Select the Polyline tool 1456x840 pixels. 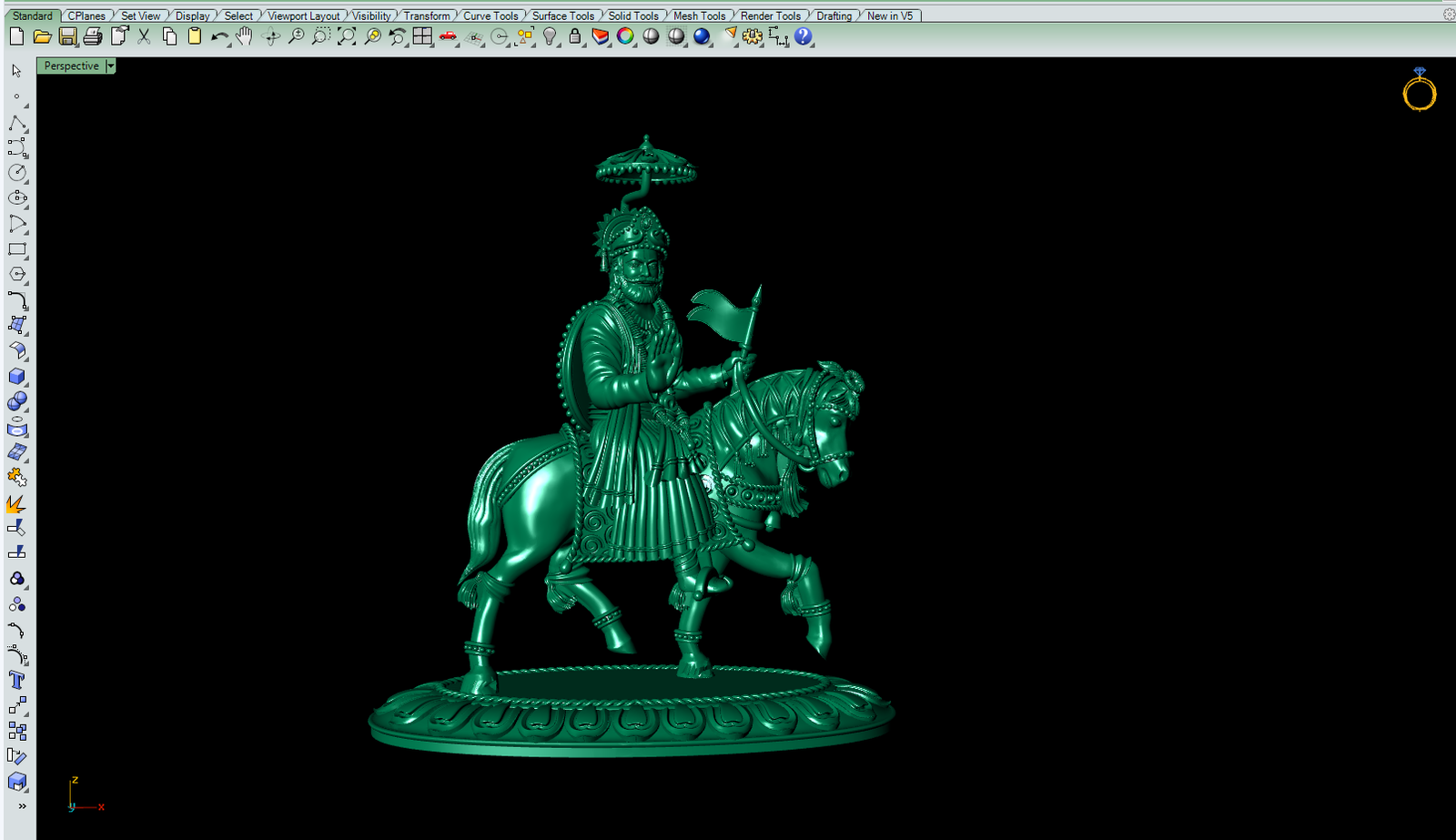(17, 122)
